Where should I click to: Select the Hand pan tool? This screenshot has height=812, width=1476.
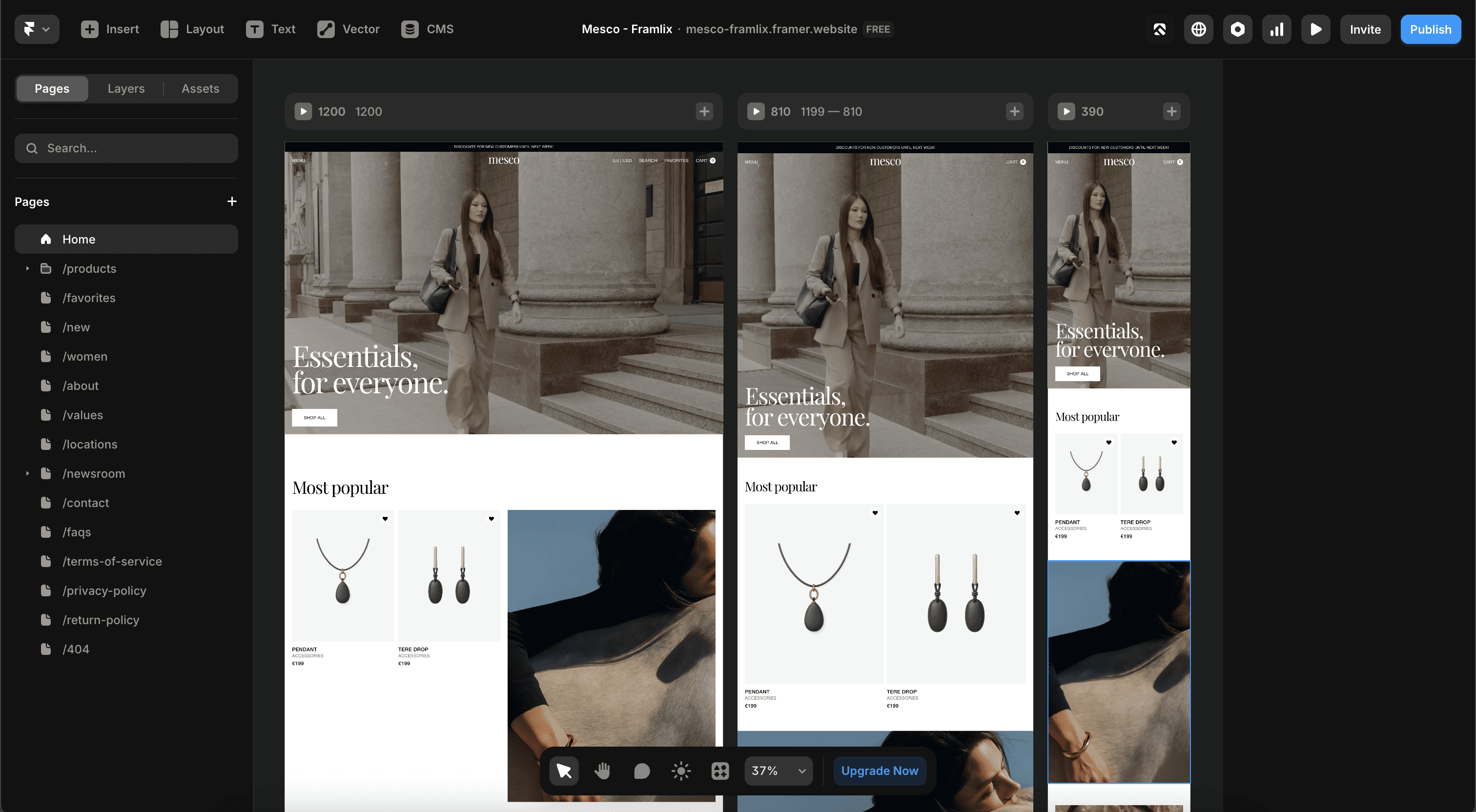pyautogui.click(x=602, y=771)
